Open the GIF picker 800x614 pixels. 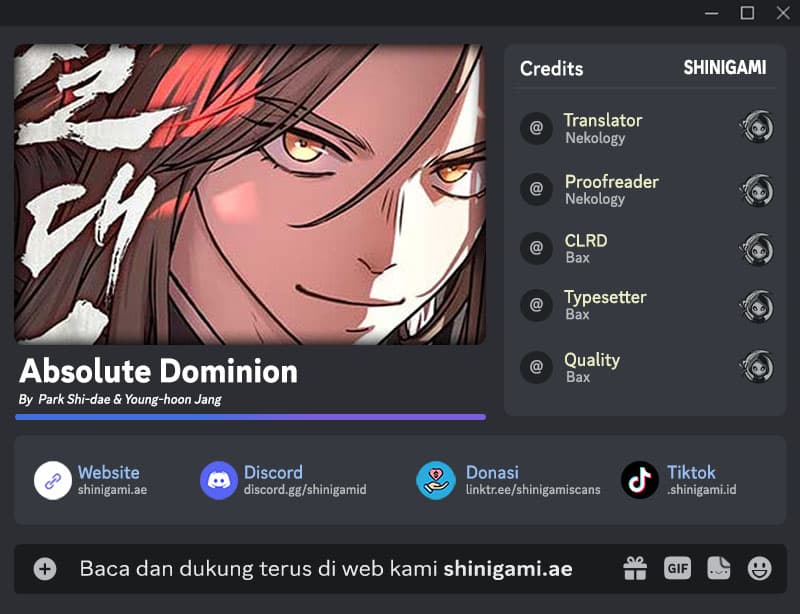(x=678, y=569)
